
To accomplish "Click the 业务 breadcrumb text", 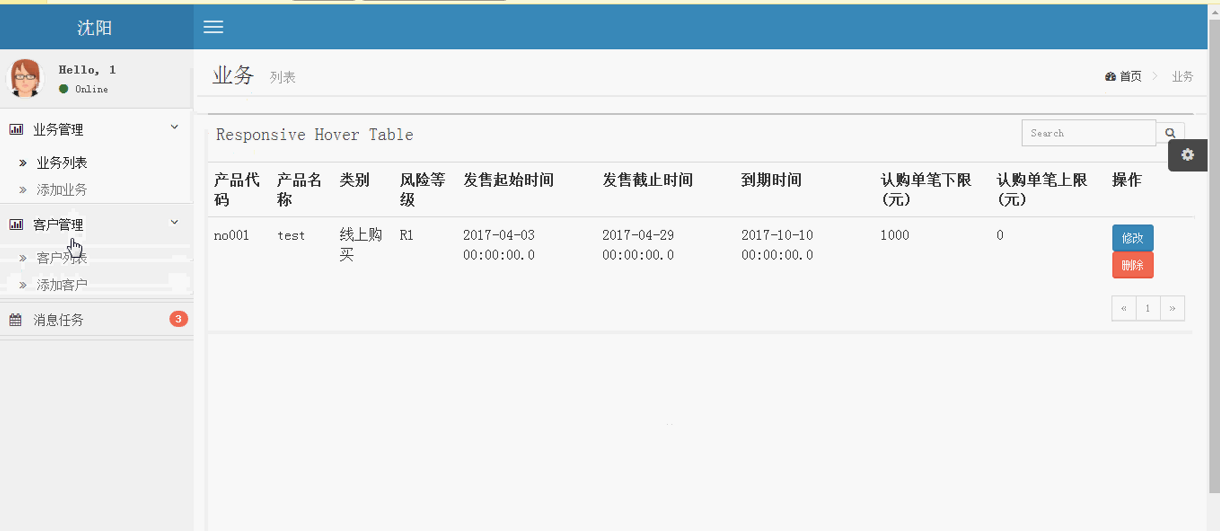I will (x=1183, y=77).
